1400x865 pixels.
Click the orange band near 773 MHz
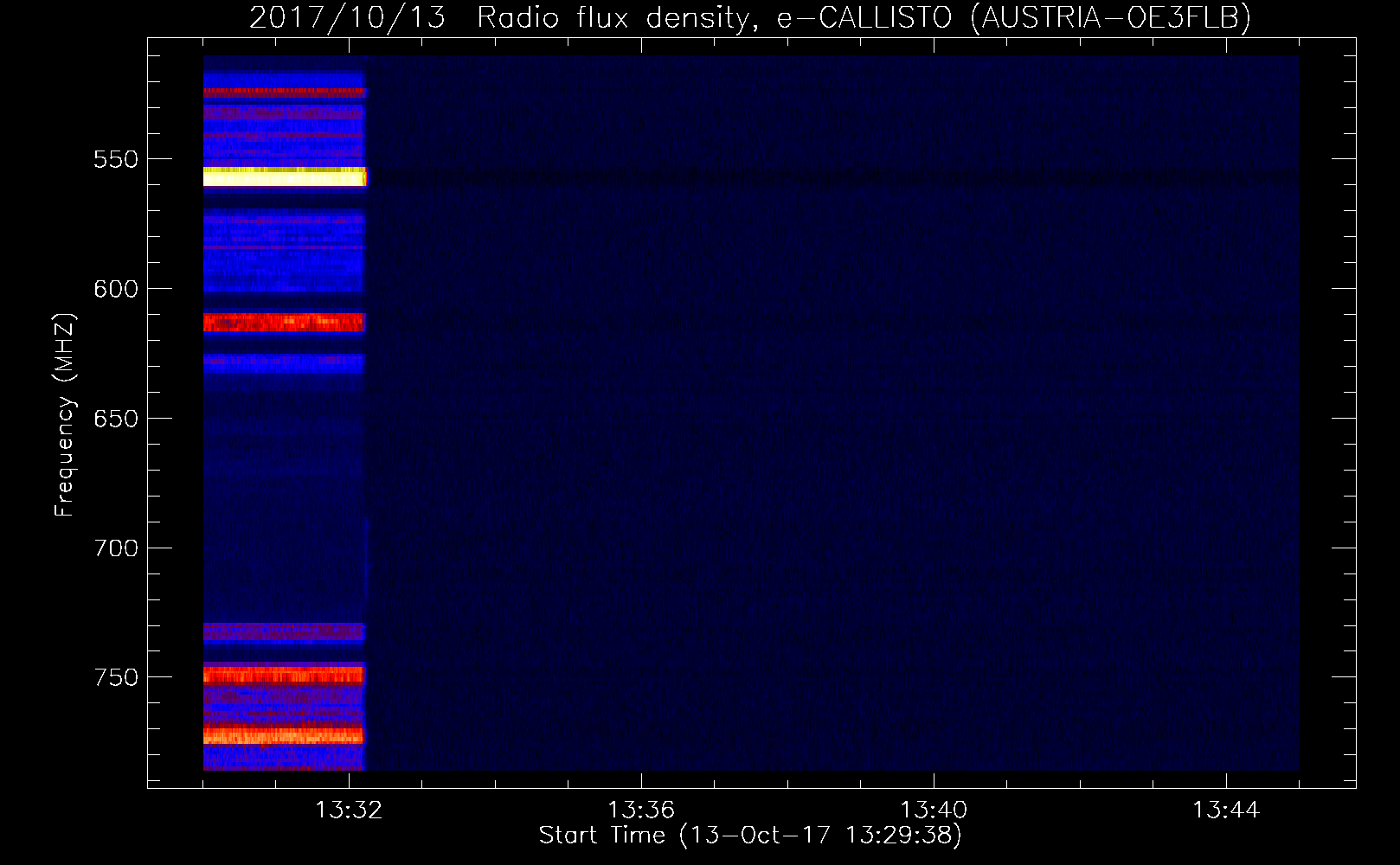tap(284, 735)
